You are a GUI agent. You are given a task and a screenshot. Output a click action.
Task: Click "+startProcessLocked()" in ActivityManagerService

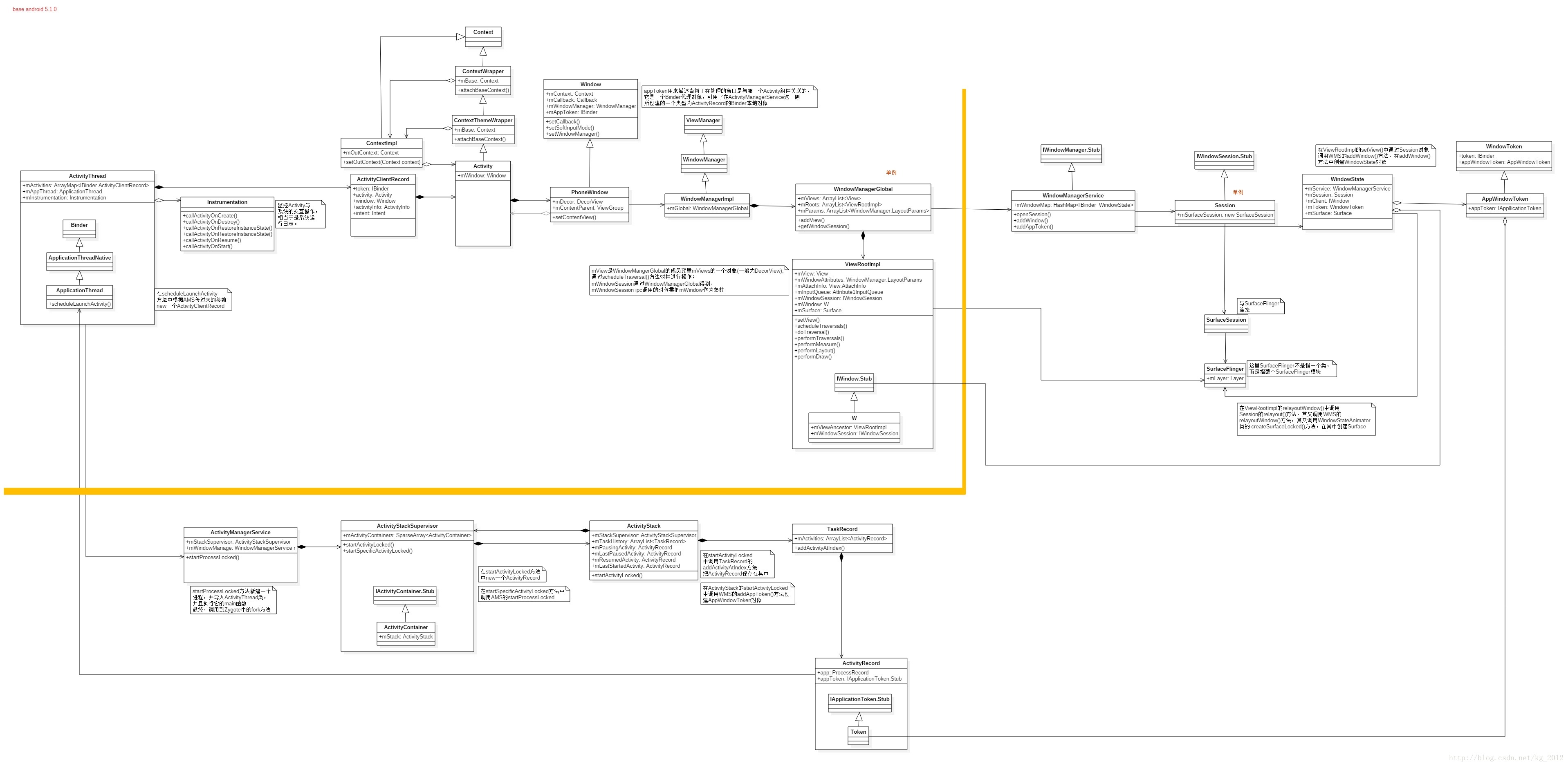point(213,558)
